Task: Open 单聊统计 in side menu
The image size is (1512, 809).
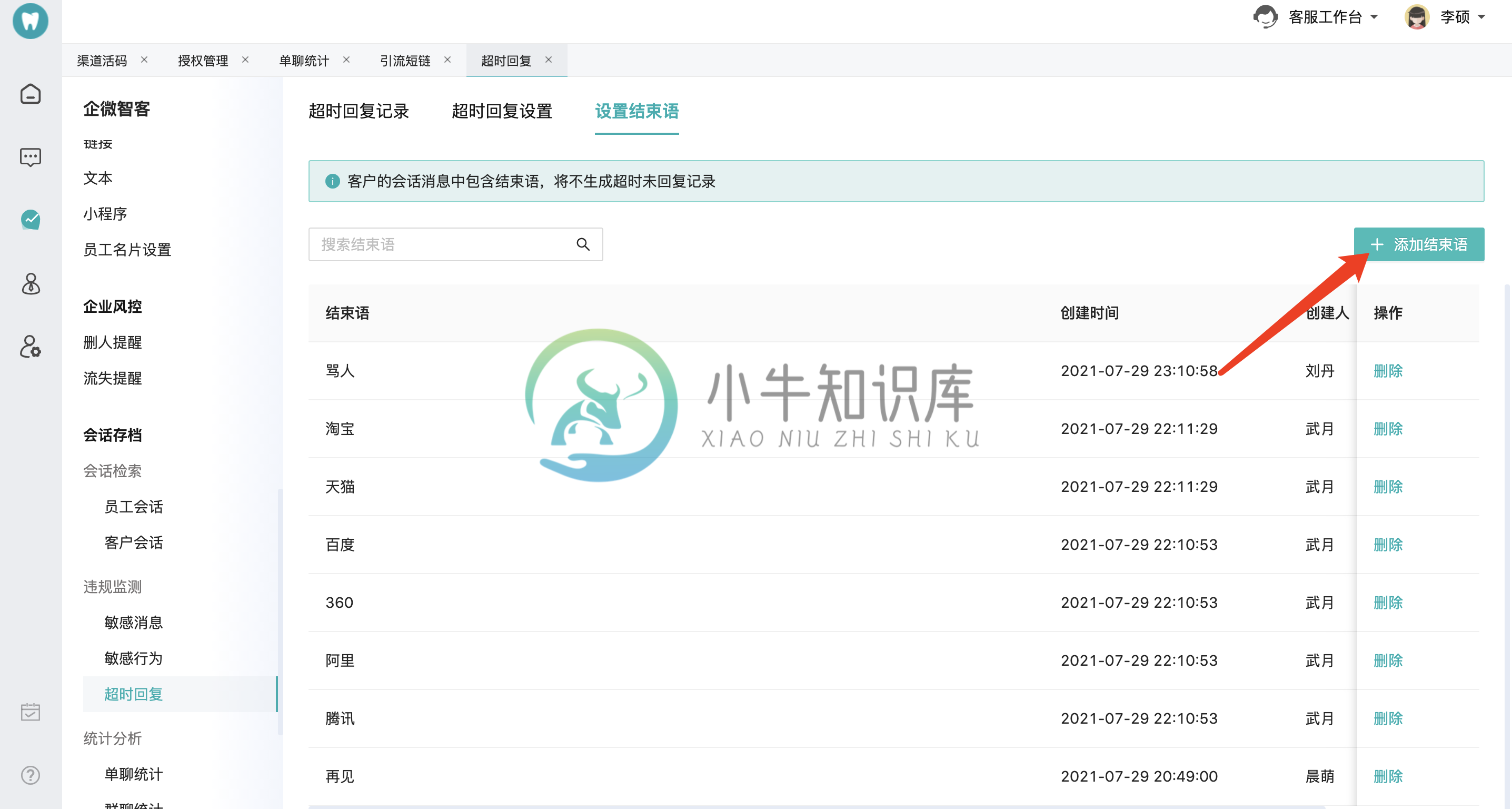Action: point(133,775)
